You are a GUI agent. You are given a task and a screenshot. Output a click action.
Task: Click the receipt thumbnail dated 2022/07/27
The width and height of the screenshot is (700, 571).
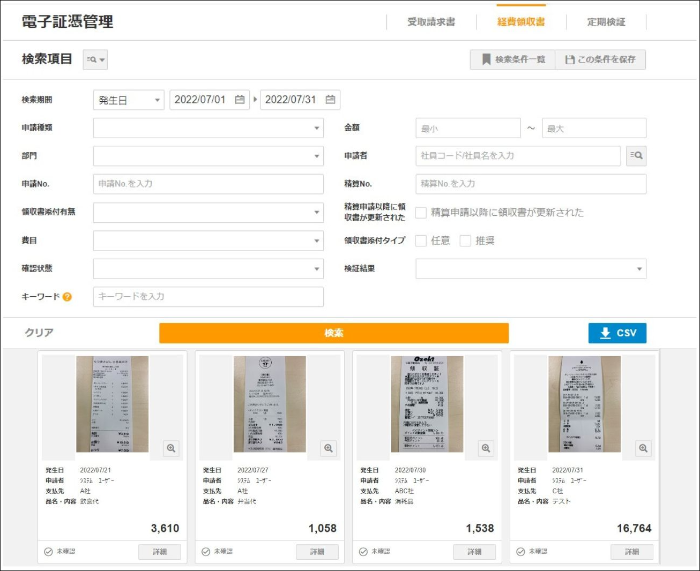point(270,404)
